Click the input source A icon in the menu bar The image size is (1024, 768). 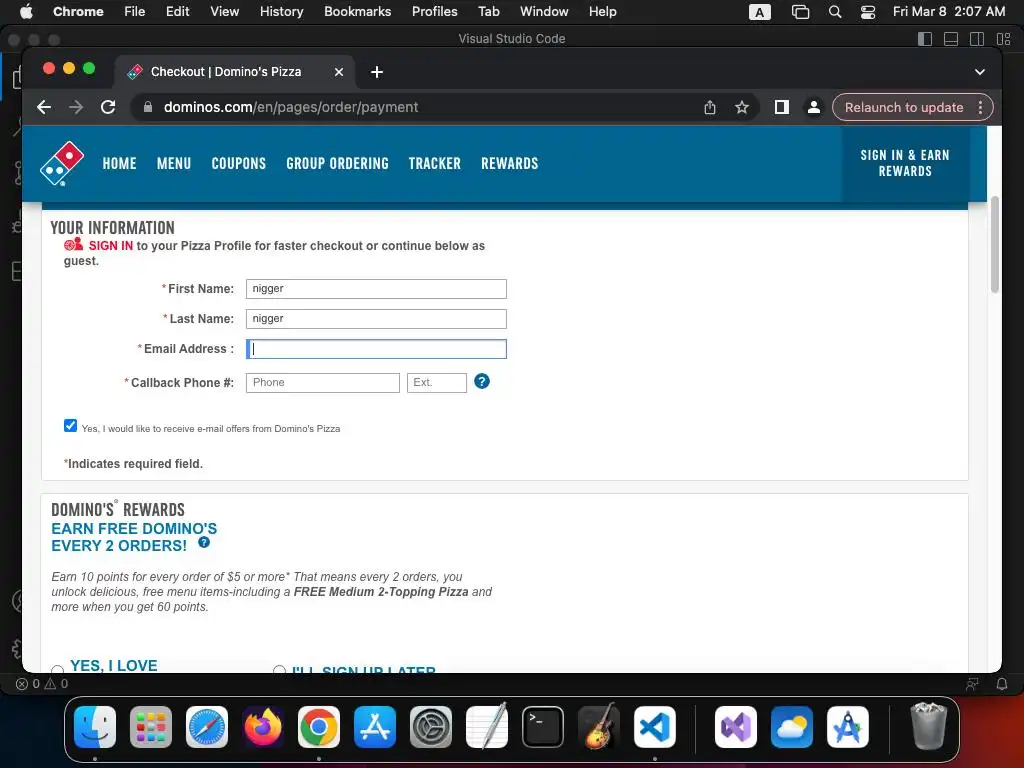click(760, 12)
